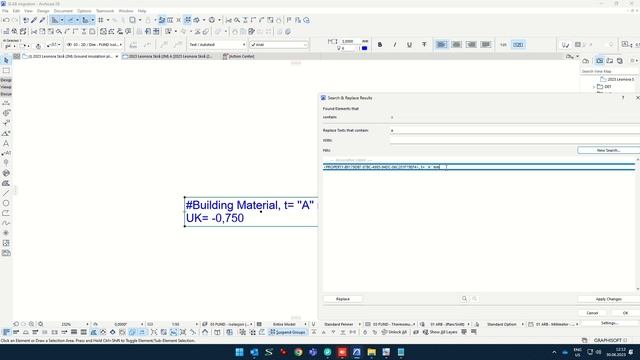Click the blue pen color swatch

364,48
